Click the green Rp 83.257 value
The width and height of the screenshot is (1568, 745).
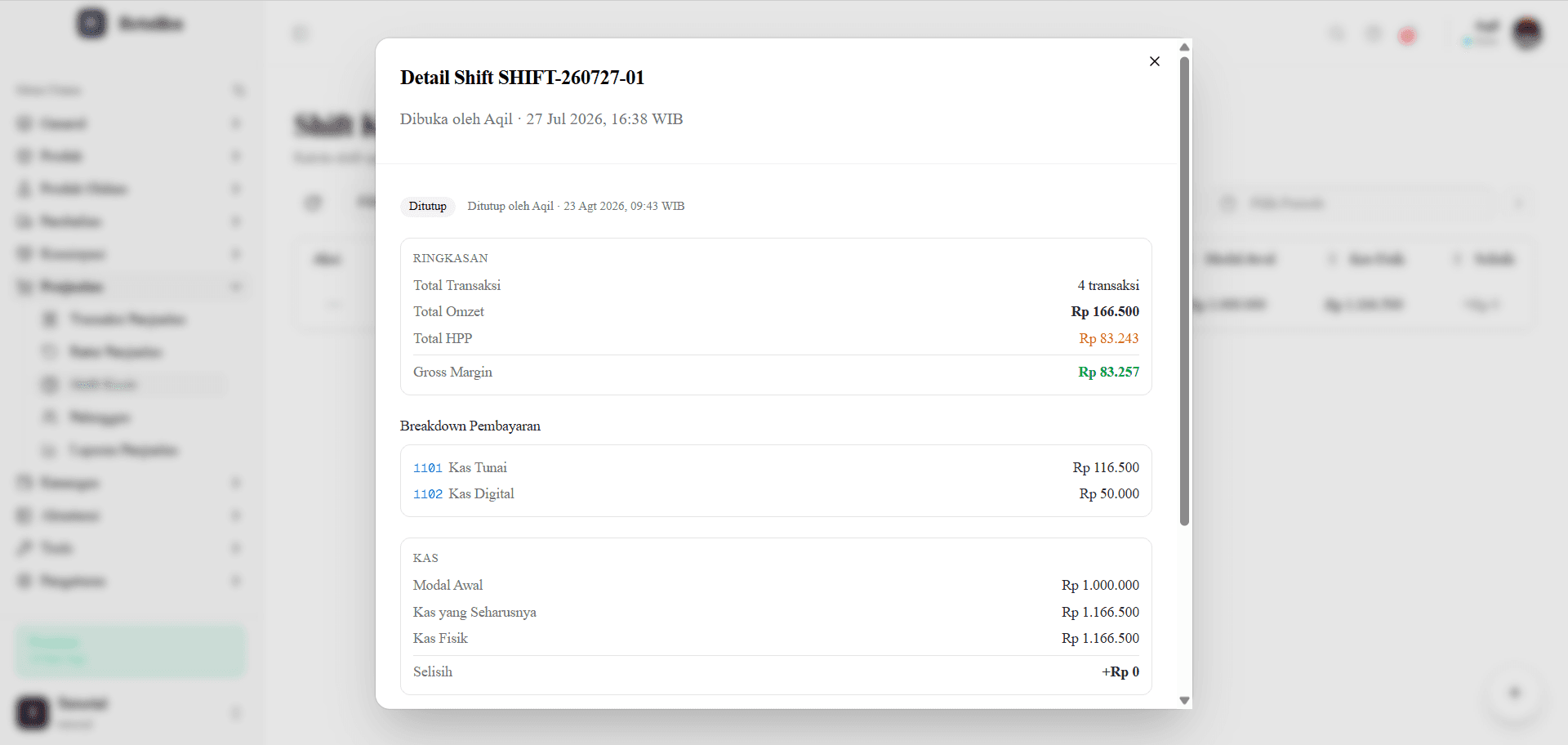pos(1108,372)
